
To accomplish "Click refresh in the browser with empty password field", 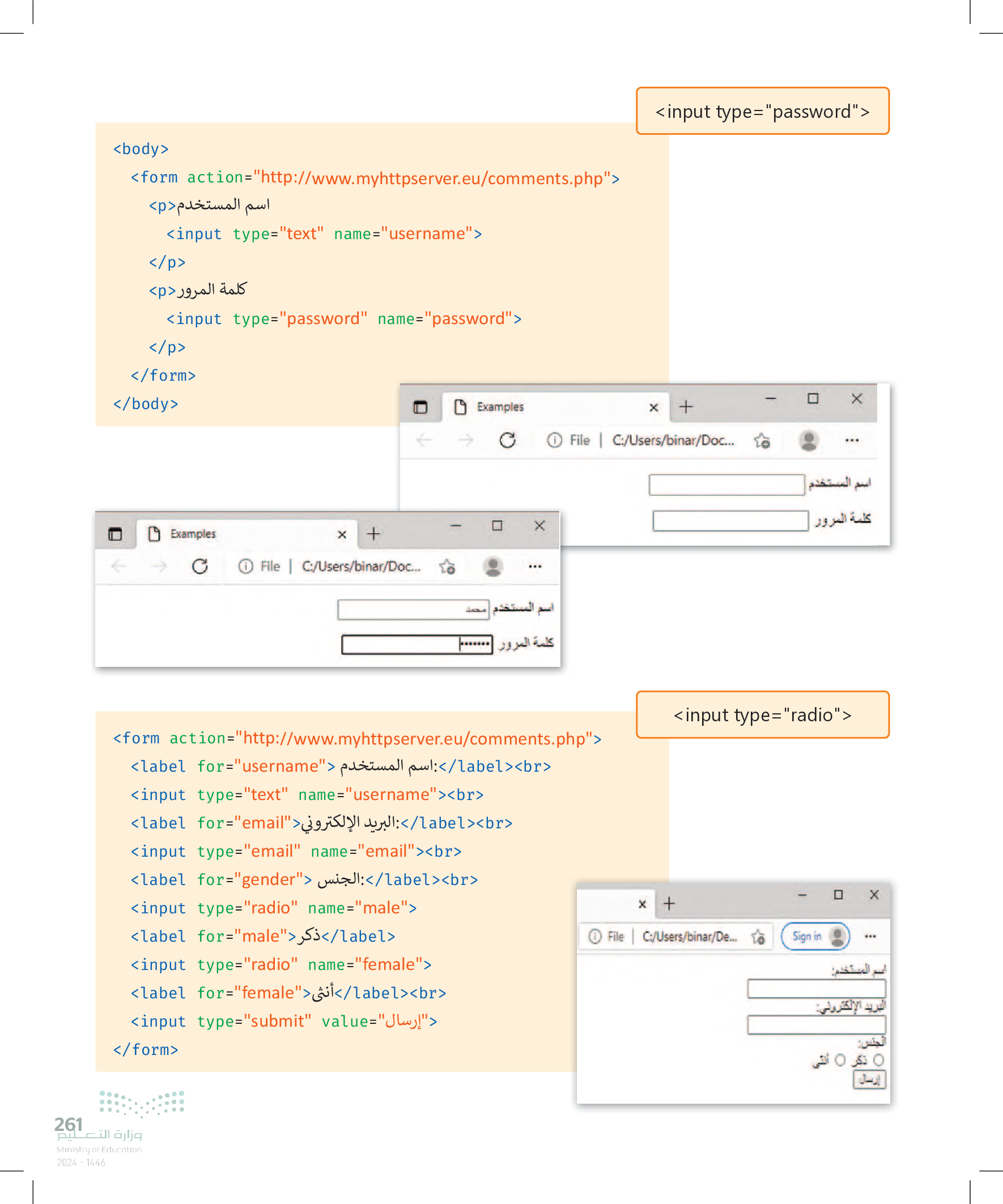I will pyautogui.click(x=507, y=440).
